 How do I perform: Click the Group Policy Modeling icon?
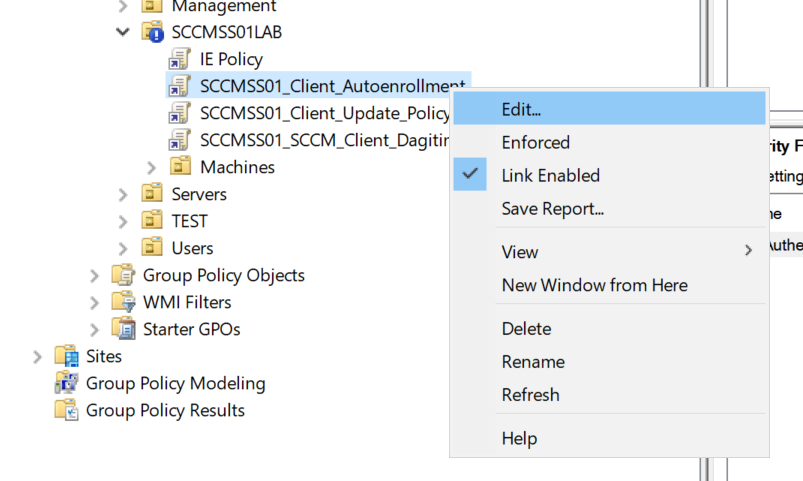pyautogui.click(x=67, y=383)
